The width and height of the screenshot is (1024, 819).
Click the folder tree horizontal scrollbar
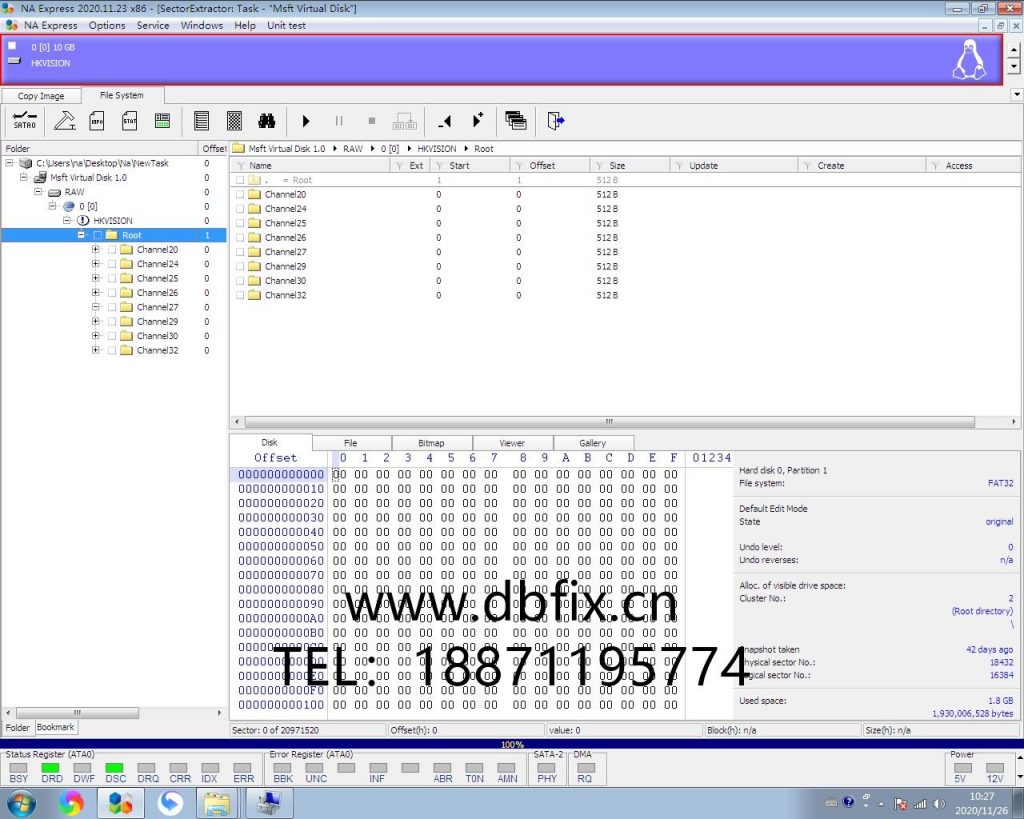pos(77,713)
